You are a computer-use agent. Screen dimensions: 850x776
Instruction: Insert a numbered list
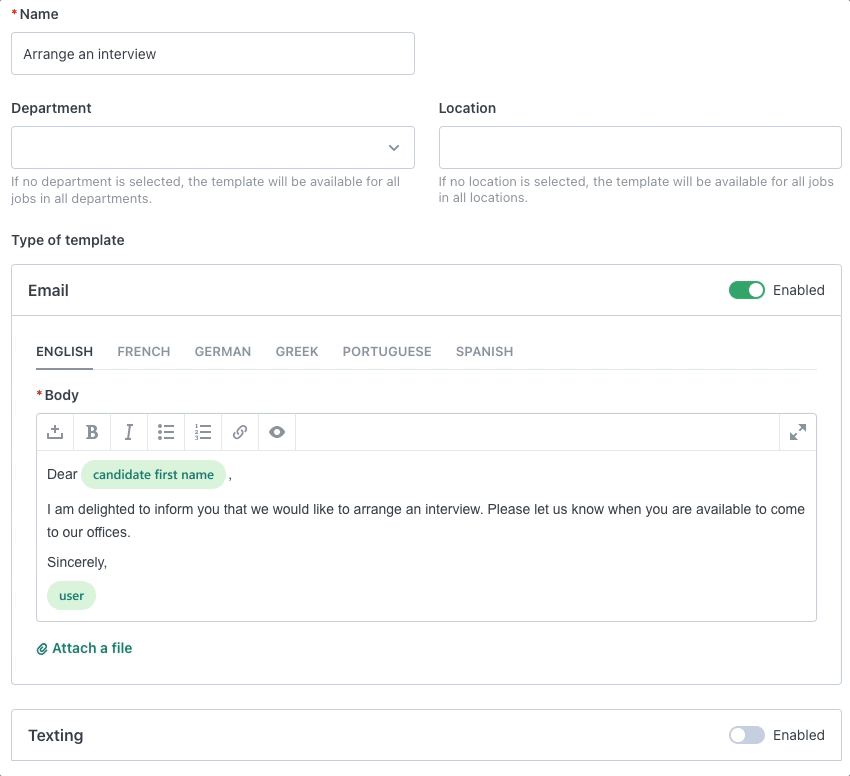[203, 432]
